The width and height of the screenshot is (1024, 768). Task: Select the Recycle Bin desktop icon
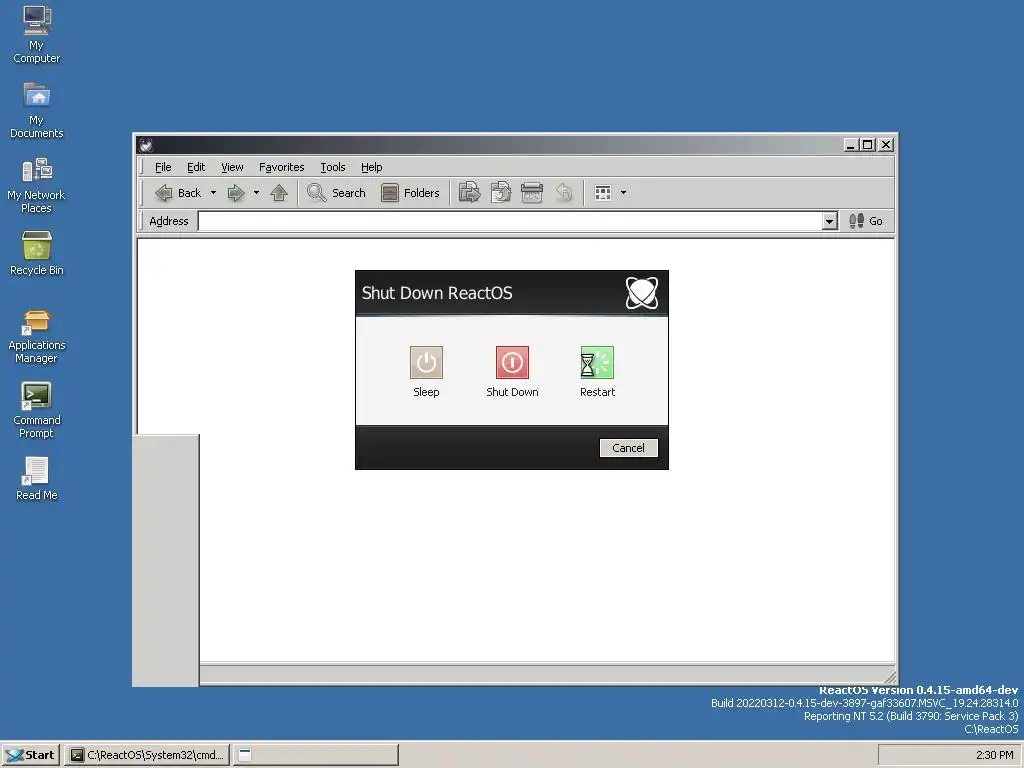click(x=37, y=253)
